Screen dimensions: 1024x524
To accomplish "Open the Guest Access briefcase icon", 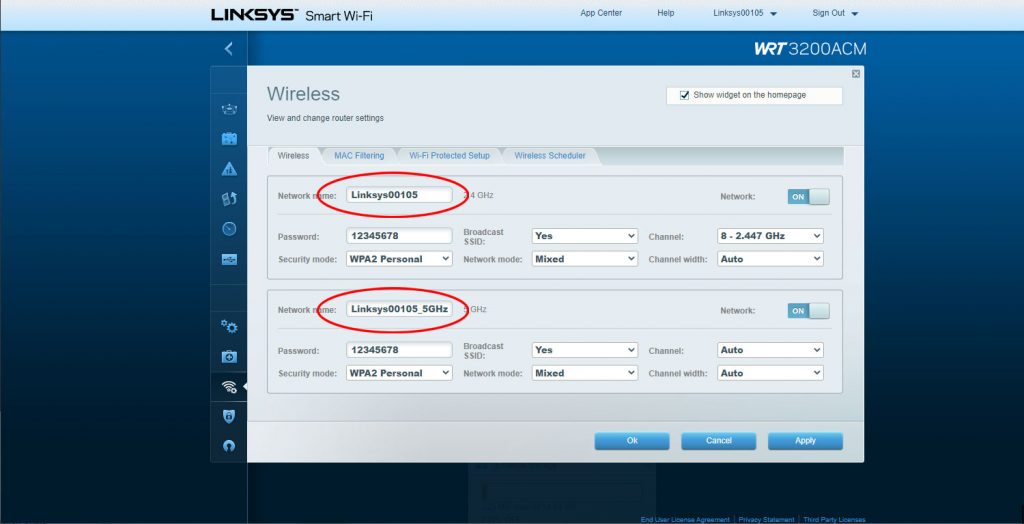I will tap(229, 139).
